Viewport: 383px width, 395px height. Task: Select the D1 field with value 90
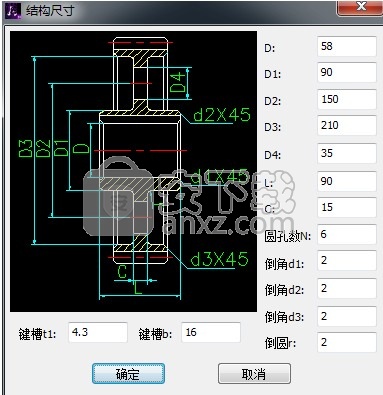click(x=347, y=72)
